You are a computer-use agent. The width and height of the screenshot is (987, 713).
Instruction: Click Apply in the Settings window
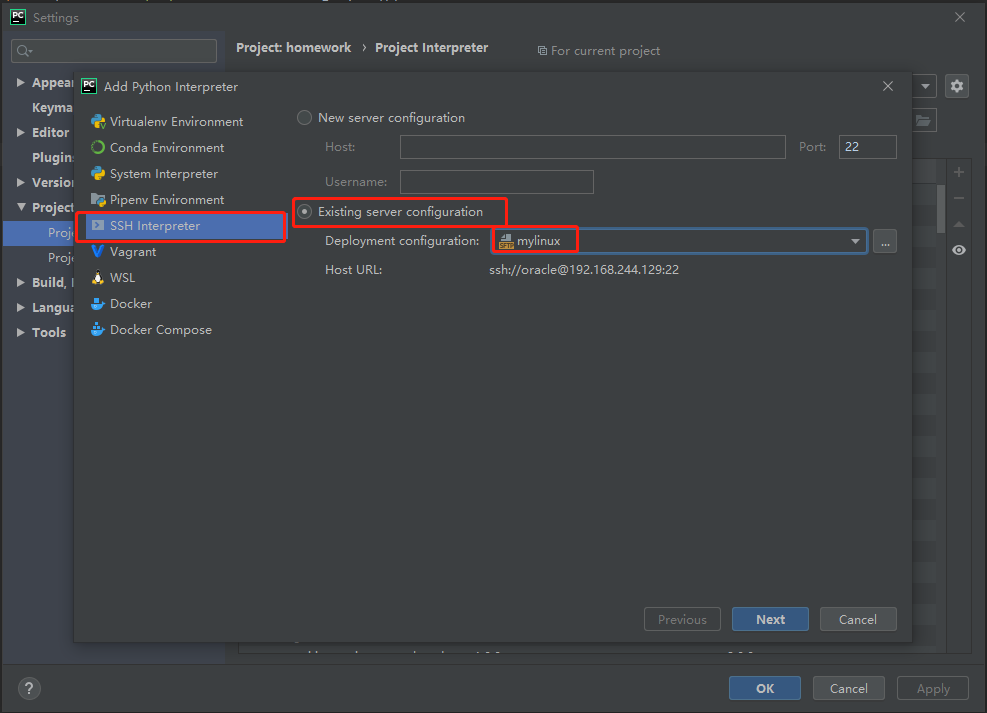pyautogui.click(x=932, y=688)
